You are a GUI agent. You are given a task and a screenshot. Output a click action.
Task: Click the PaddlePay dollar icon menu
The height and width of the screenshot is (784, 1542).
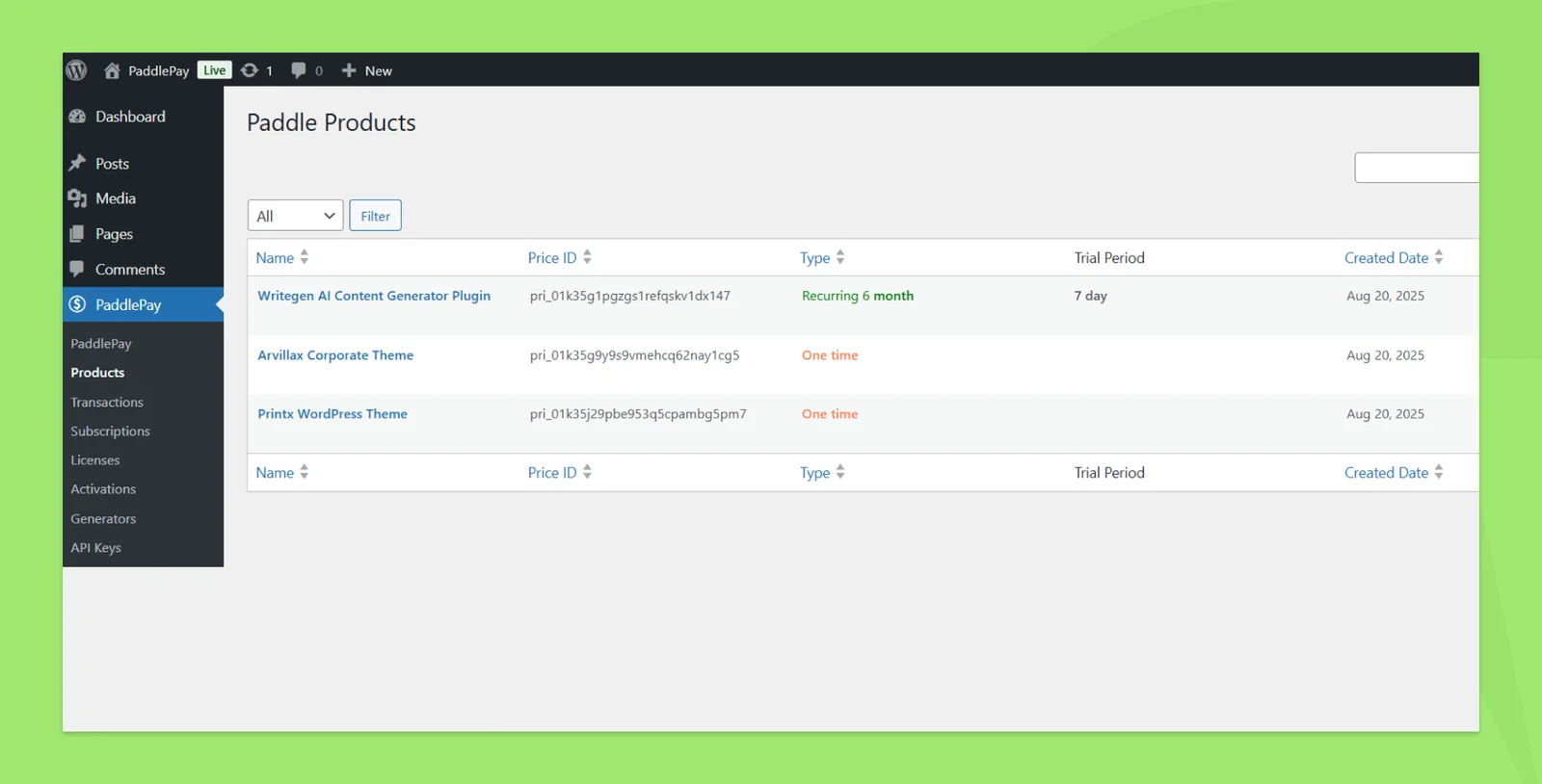(x=78, y=304)
